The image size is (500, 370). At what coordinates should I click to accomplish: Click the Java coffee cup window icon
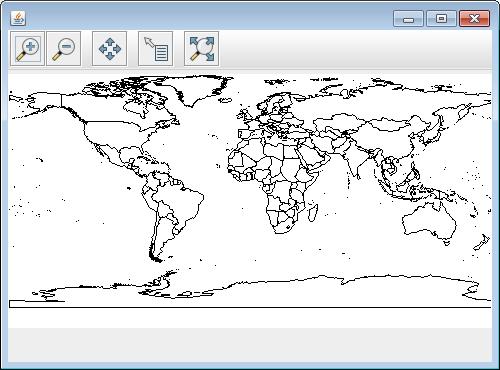18,18
